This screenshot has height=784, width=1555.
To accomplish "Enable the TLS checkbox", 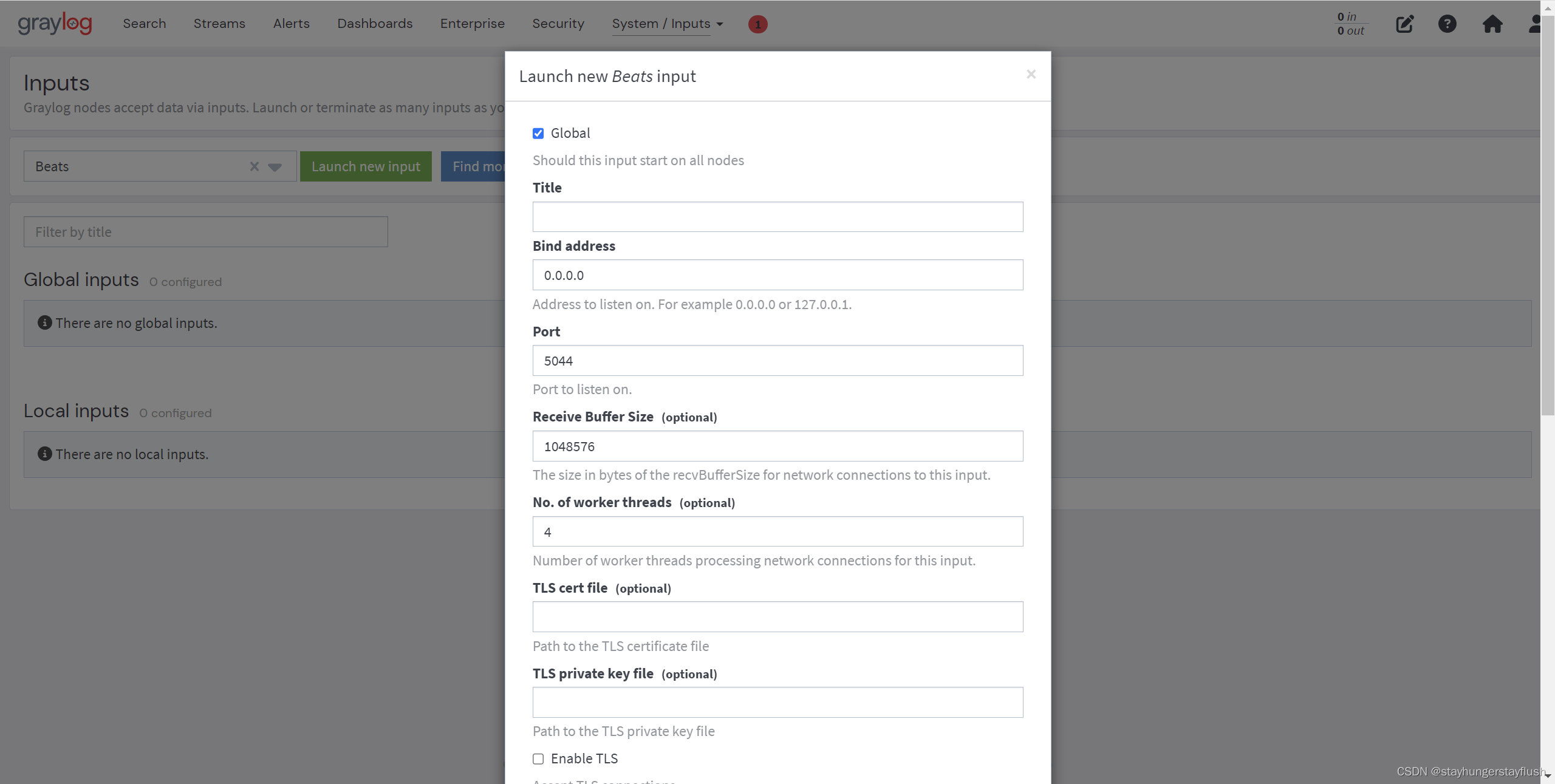I will click(538, 759).
